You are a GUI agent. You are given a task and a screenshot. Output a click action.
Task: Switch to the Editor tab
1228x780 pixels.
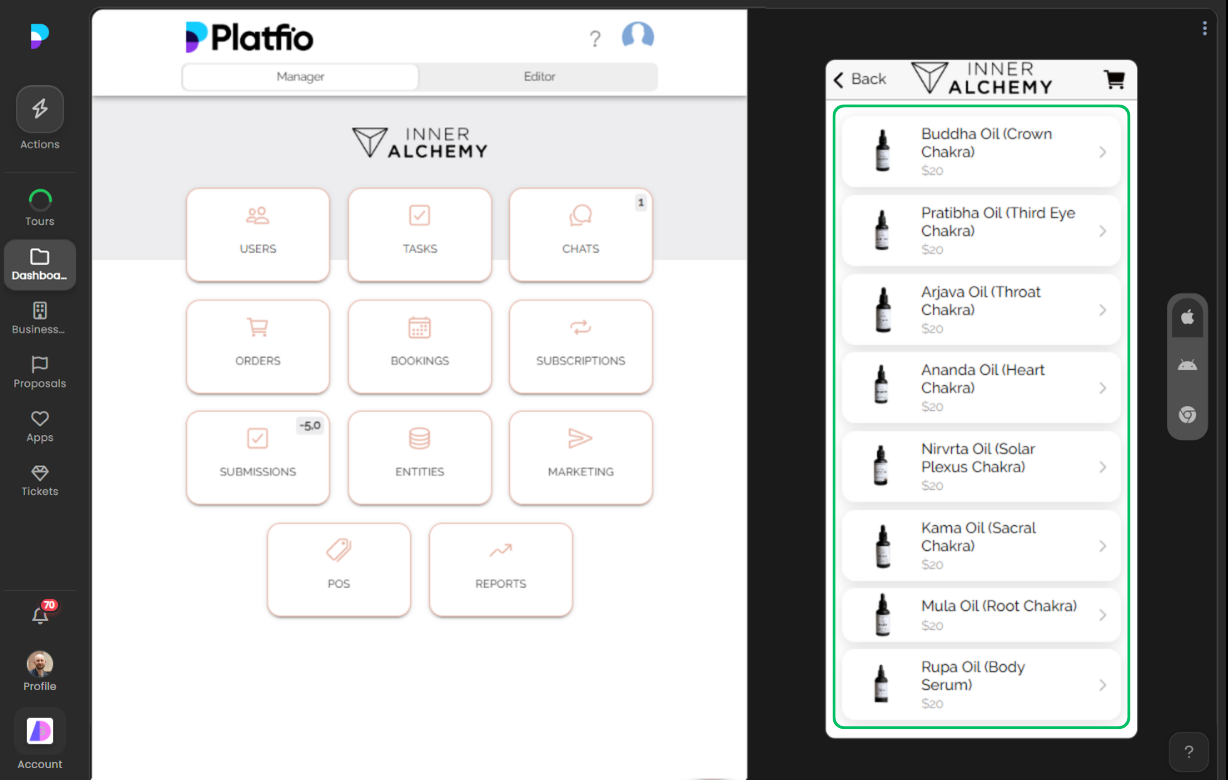(x=538, y=76)
